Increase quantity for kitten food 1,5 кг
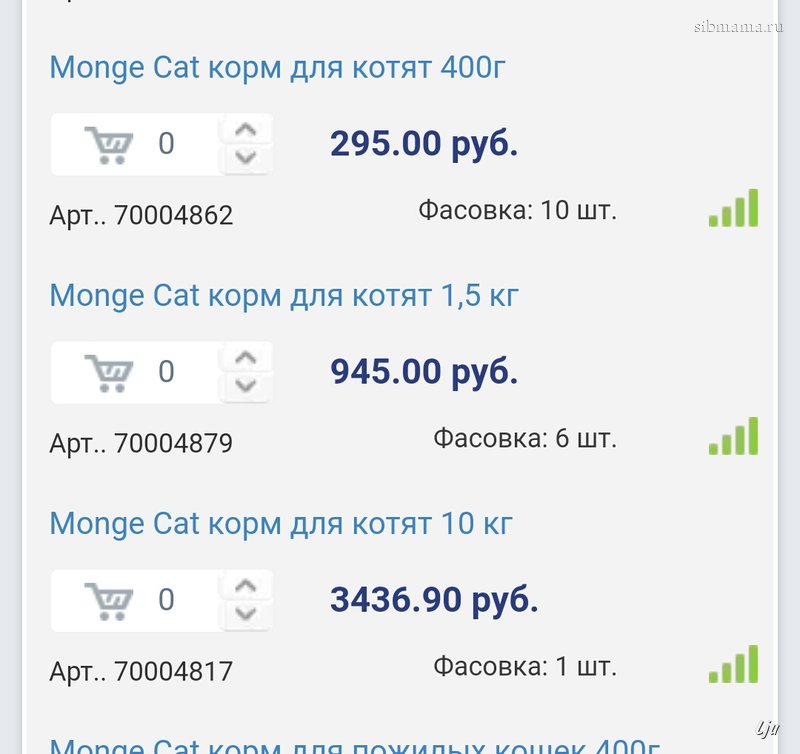This screenshot has height=754, width=800. click(x=246, y=358)
